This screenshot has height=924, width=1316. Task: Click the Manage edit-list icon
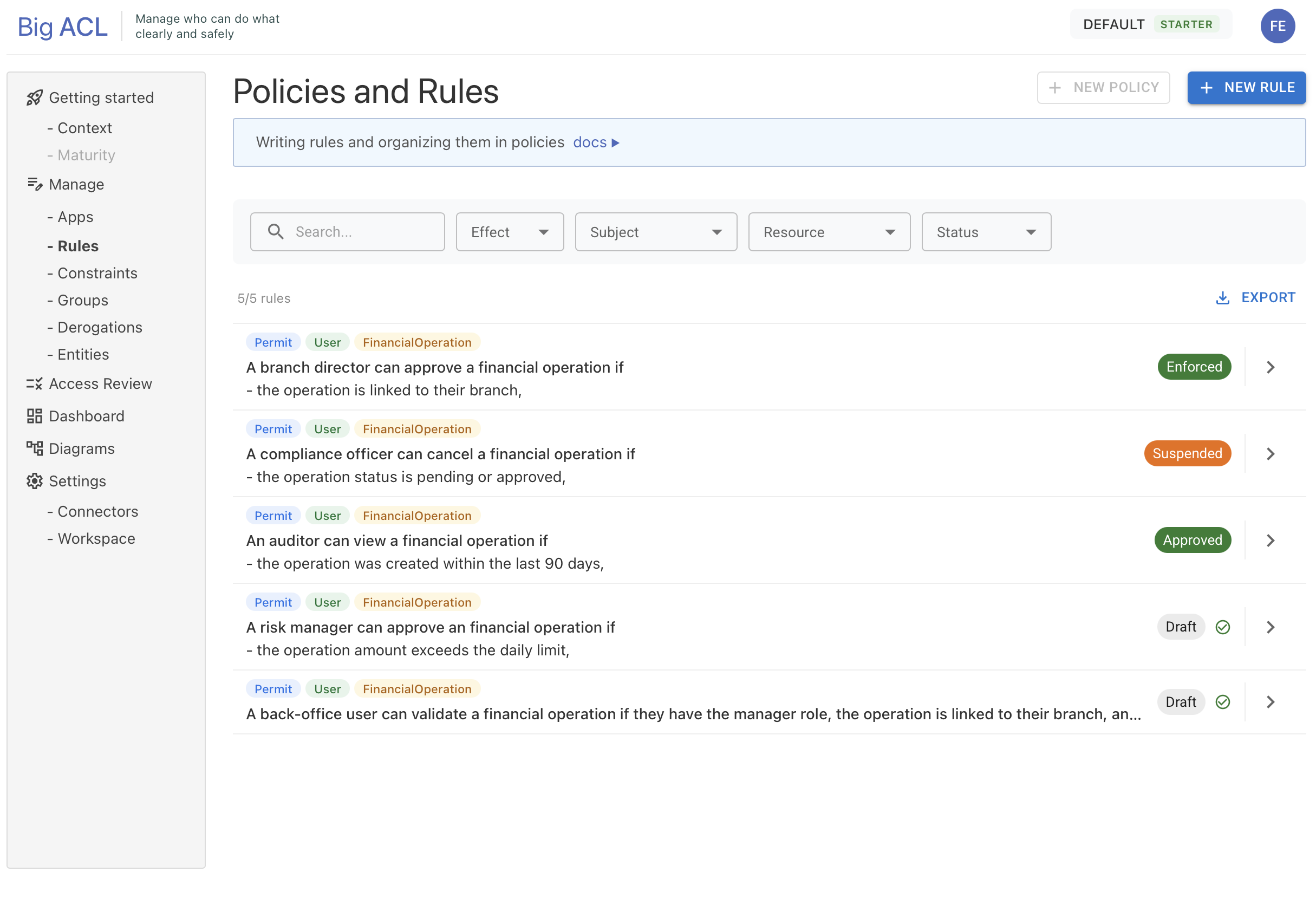(35, 185)
